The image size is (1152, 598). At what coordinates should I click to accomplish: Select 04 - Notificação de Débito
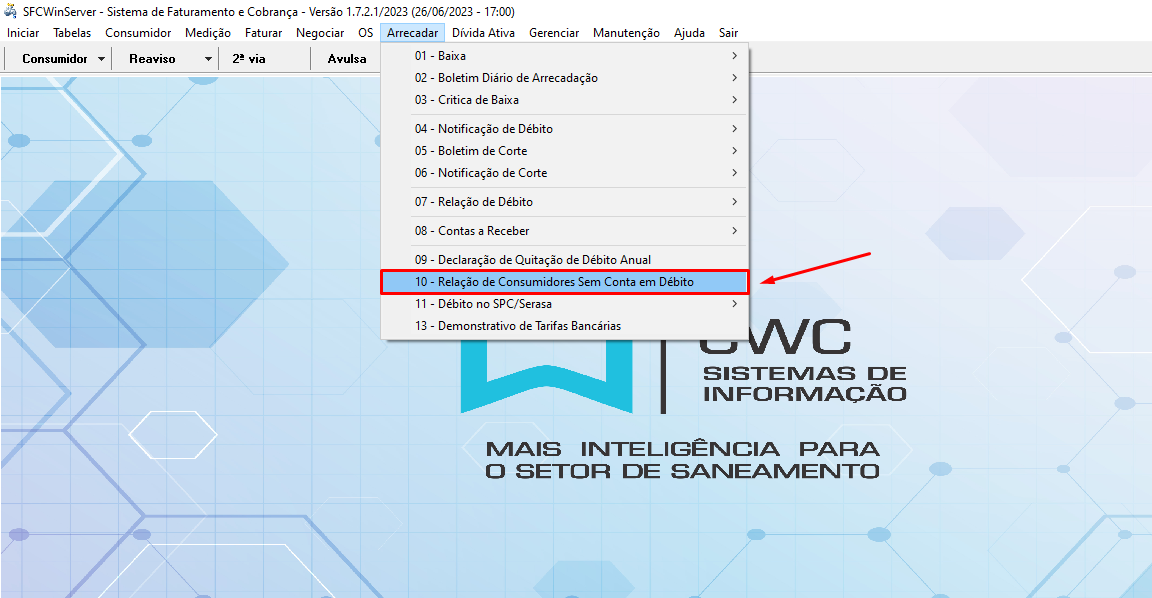564,129
